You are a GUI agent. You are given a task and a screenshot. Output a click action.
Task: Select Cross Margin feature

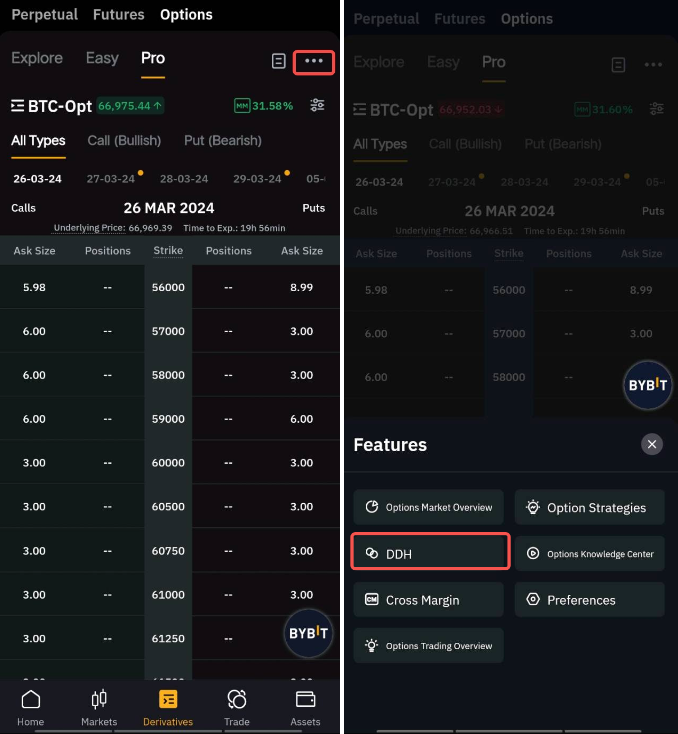click(428, 600)
